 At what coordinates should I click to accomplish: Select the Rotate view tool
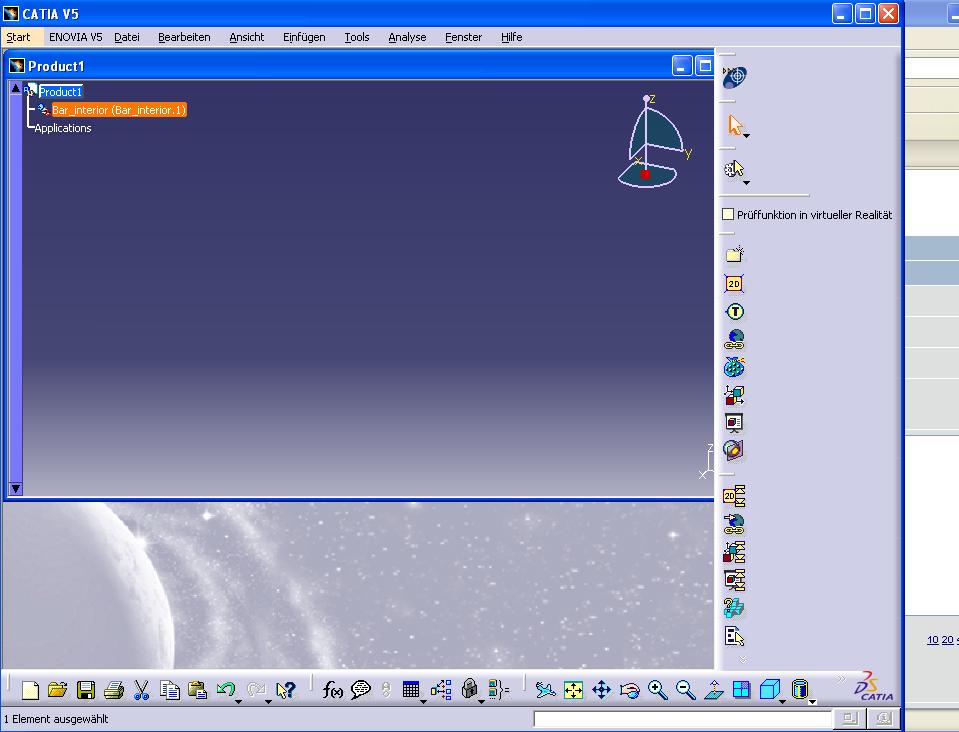pos(629,690)
